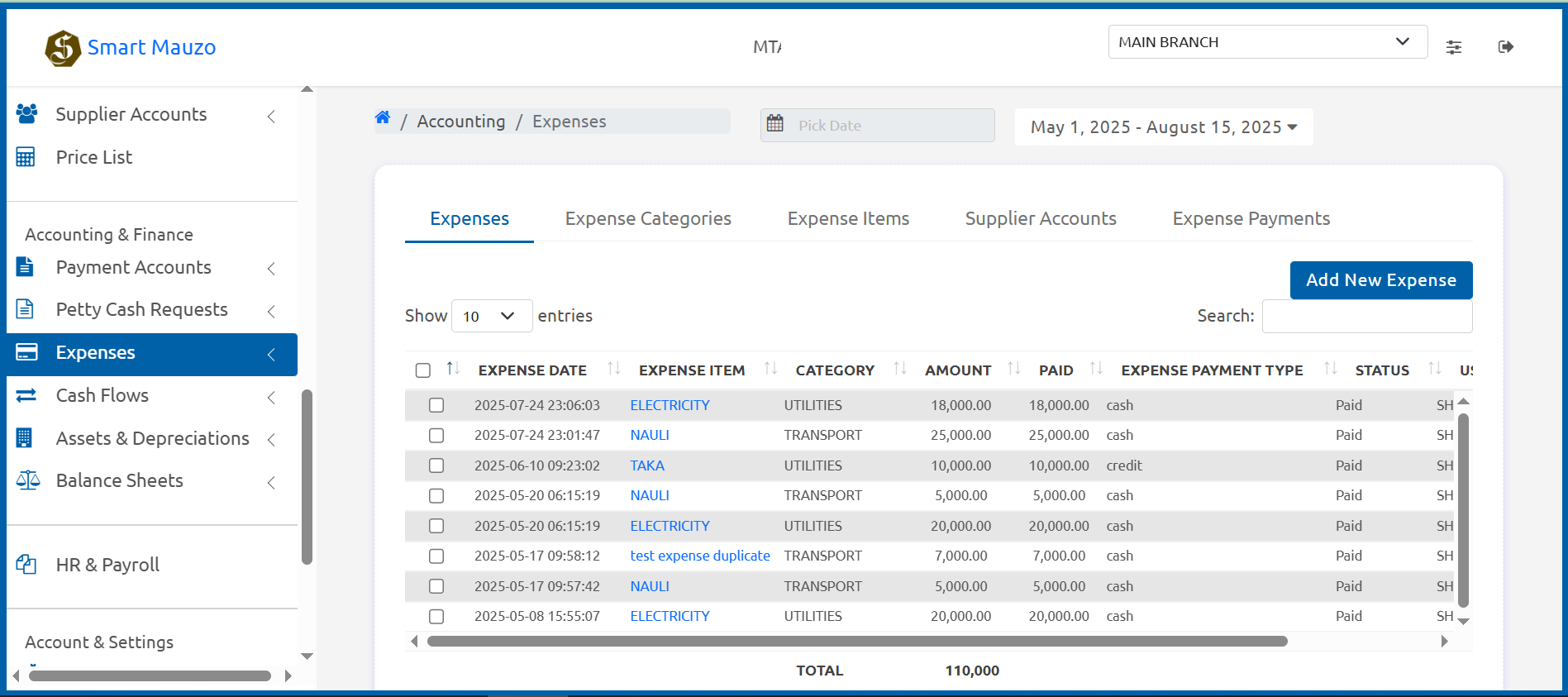The width and height of the screenshot is (1568, 697).
Task: Click Accounting in the breadcrumb
Action: tap(461, 122)
